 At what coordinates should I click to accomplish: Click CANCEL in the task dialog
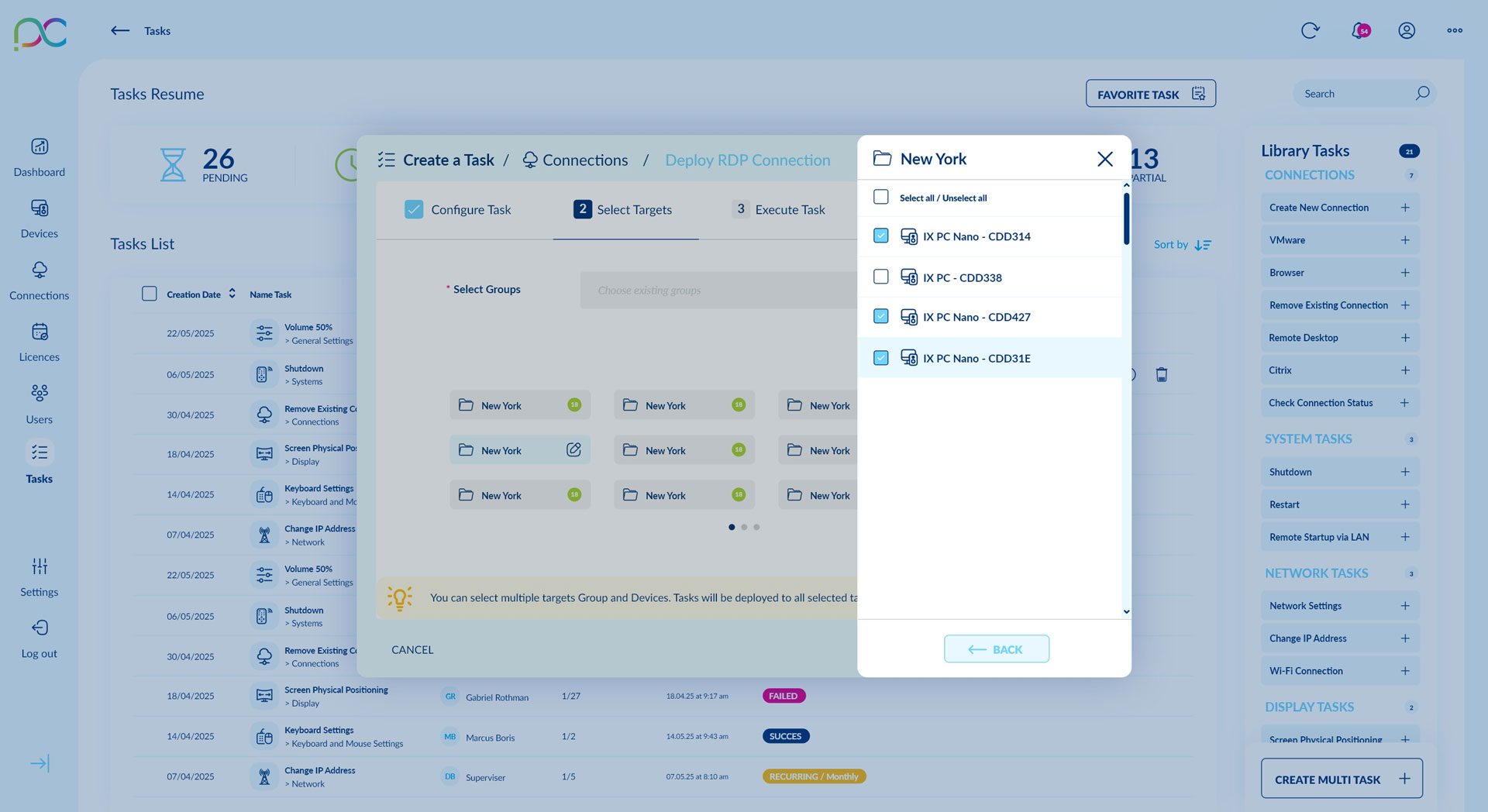tap(412, 650)
